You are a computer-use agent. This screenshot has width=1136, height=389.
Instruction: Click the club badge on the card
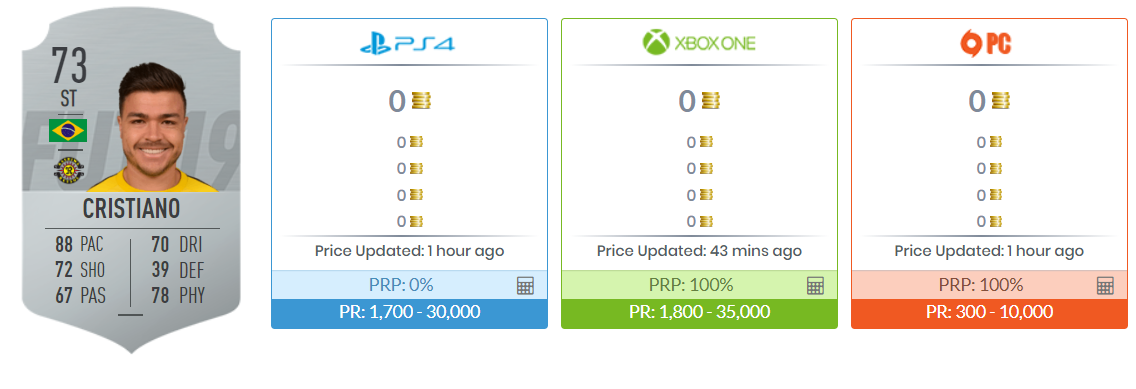click(x=67, y=169)
